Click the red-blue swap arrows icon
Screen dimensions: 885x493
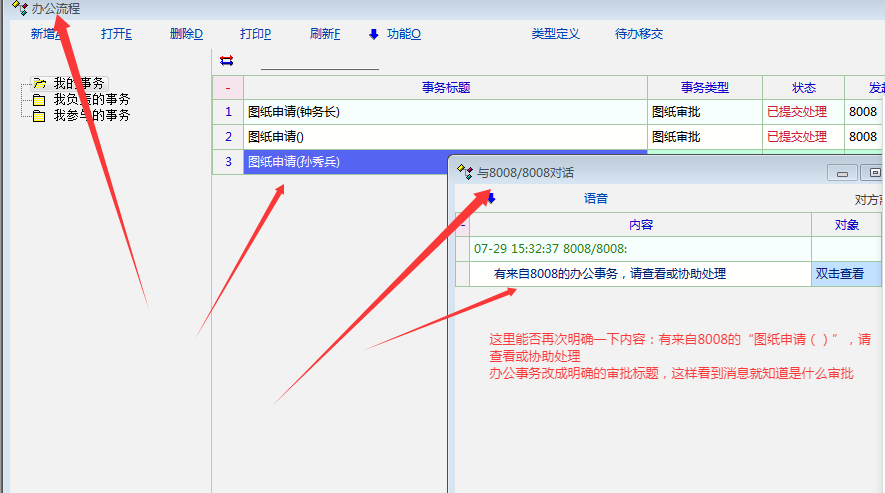226,60
